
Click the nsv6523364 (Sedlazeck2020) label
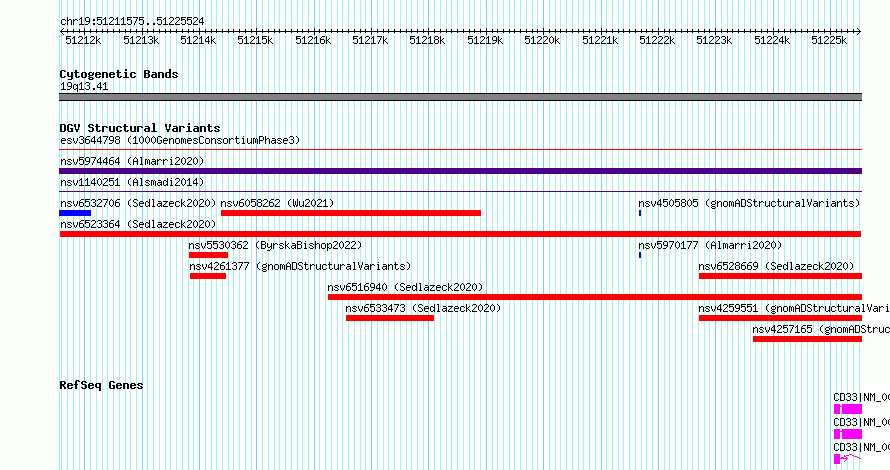coord(138,224)
